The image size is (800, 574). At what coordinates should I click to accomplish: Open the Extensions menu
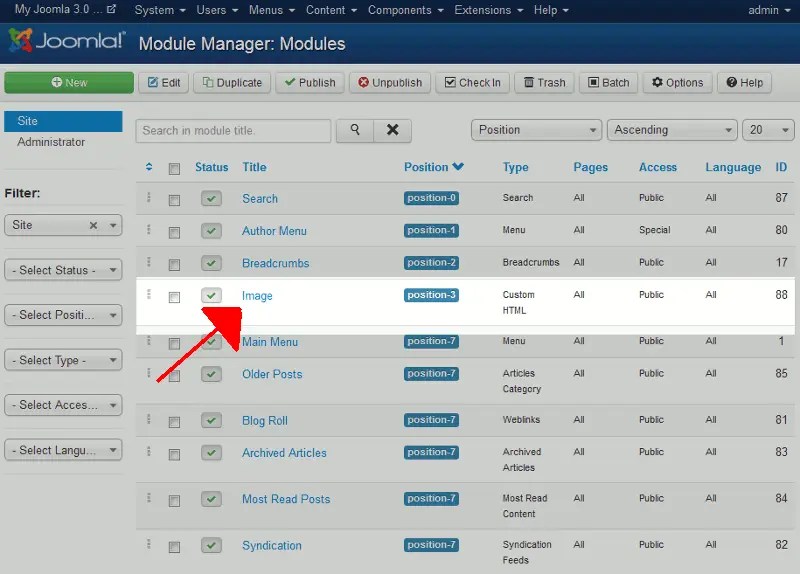[488, 10]
